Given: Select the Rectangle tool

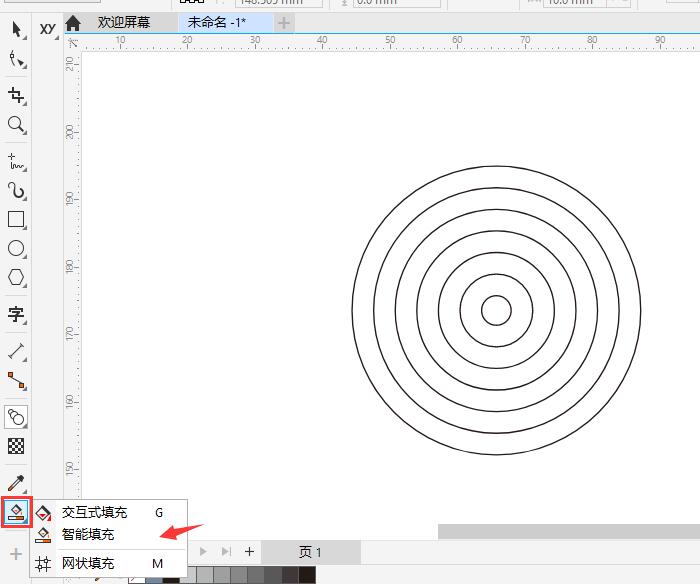Looking at the screenshot, I should tap(16, 220).
